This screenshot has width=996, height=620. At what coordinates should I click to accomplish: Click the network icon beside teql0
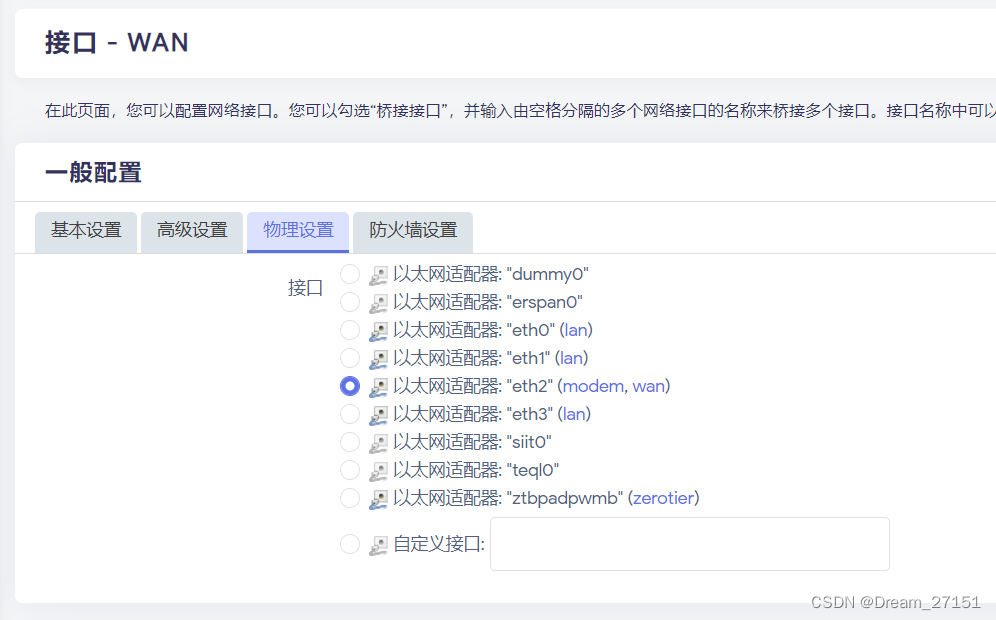378,471
